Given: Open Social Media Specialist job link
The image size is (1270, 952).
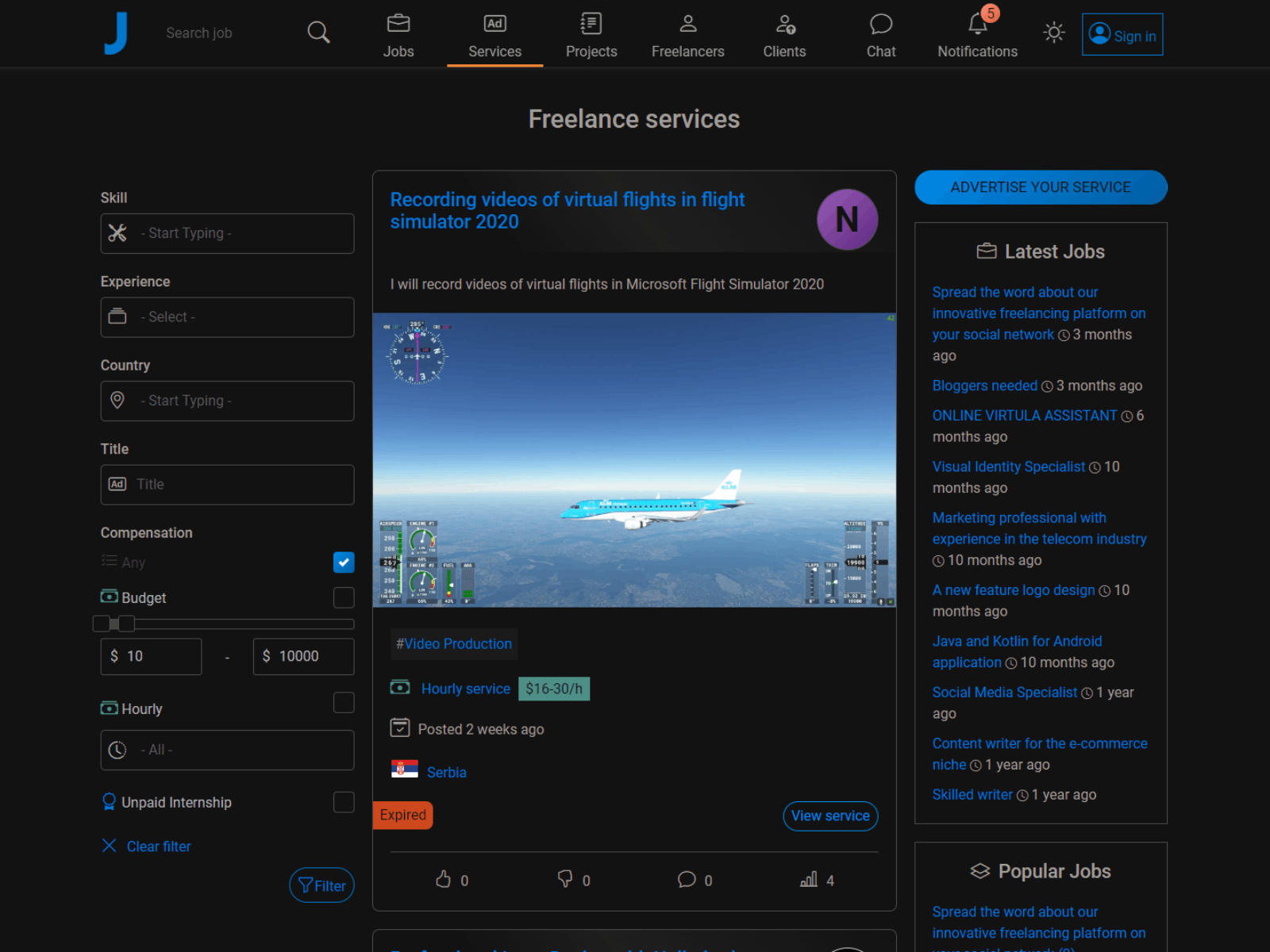Looking at the screenshot, I should pos(1005,693).
